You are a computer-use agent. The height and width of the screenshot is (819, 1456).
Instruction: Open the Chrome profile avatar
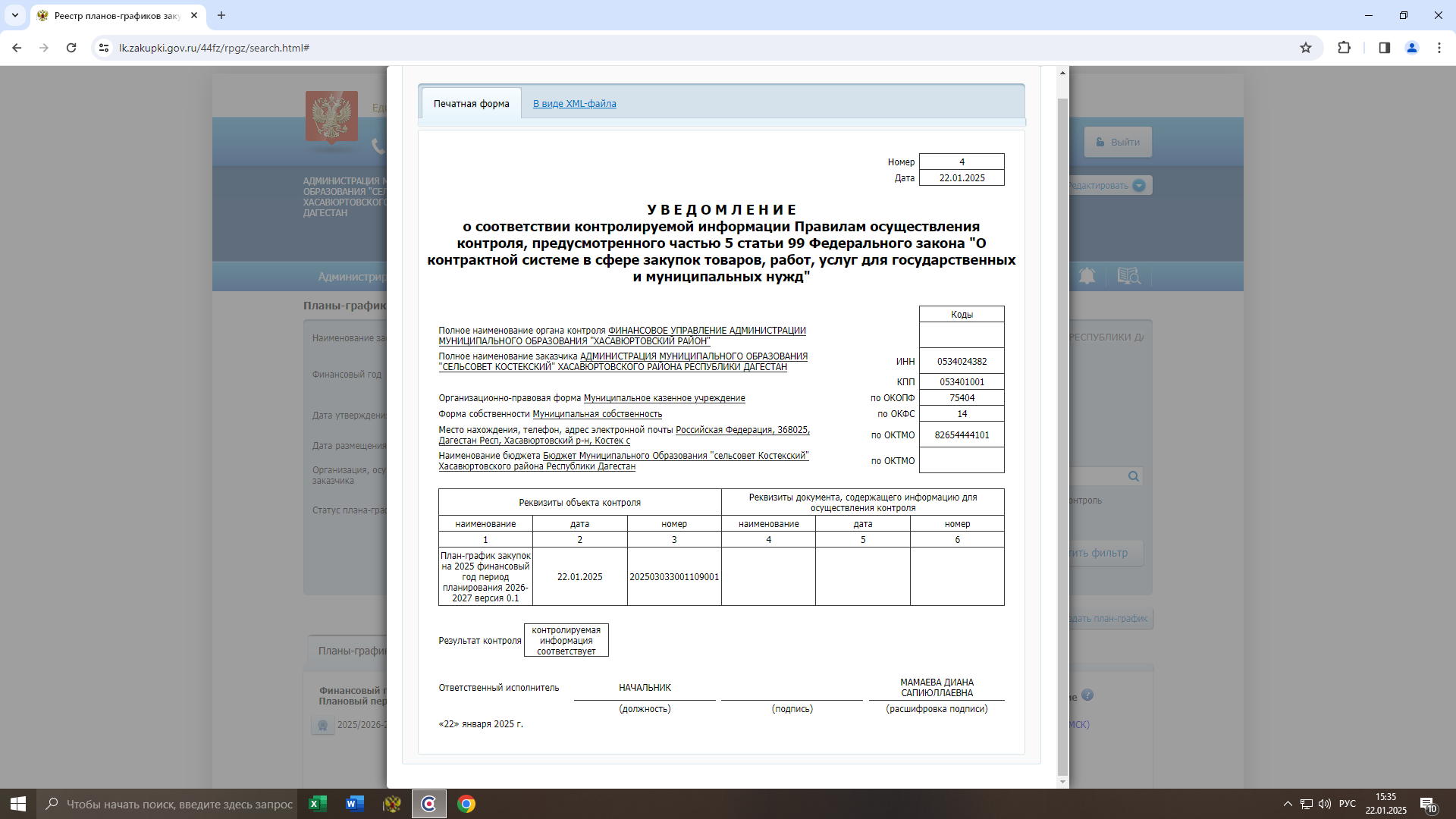[1412, 48]
